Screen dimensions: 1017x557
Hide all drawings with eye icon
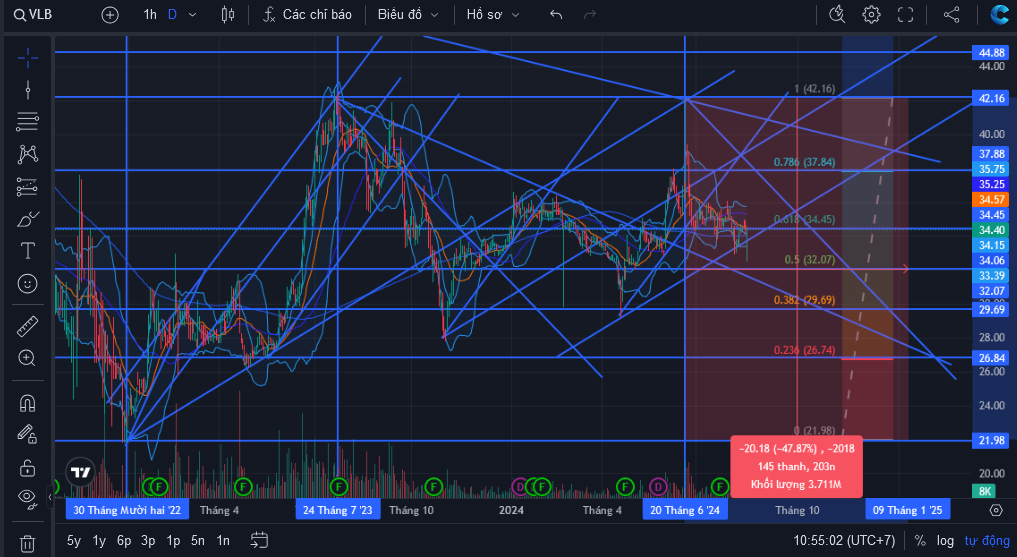[27, 497]
